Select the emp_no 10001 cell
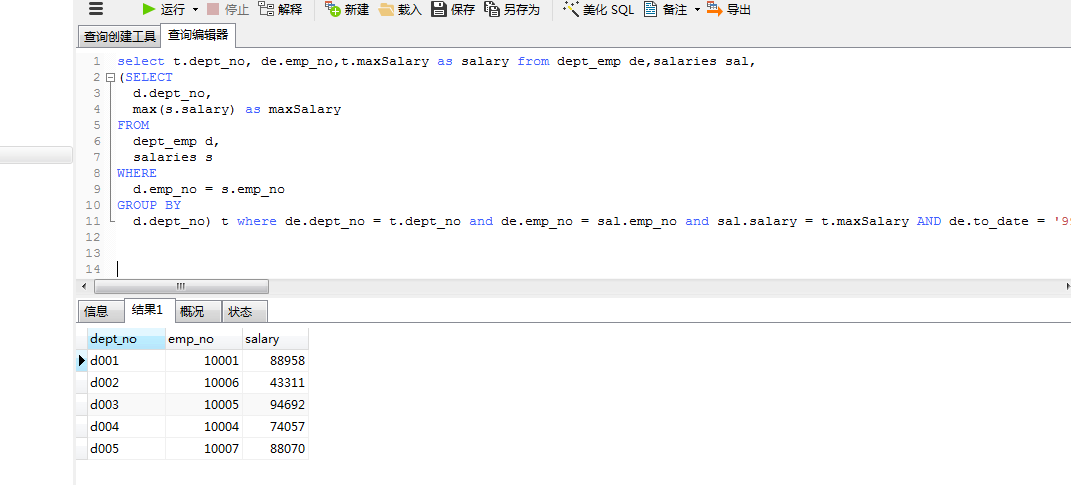This screenshot has height=485, width=1071. [x=204, y=361]
